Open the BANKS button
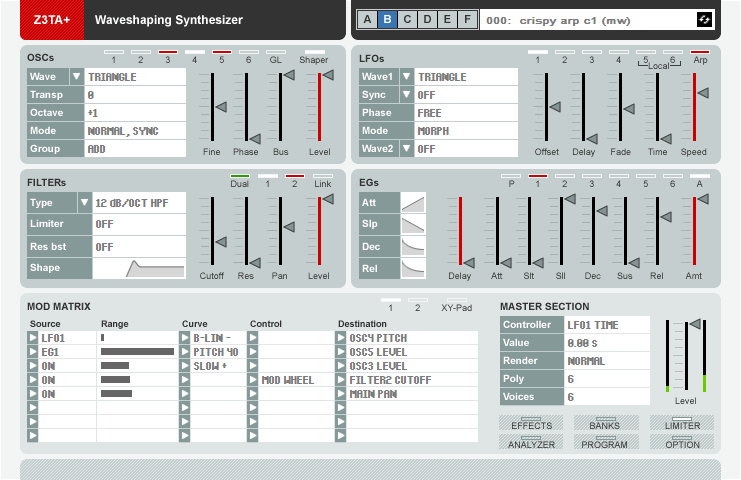The image size is (741, 480). (606, 423)
